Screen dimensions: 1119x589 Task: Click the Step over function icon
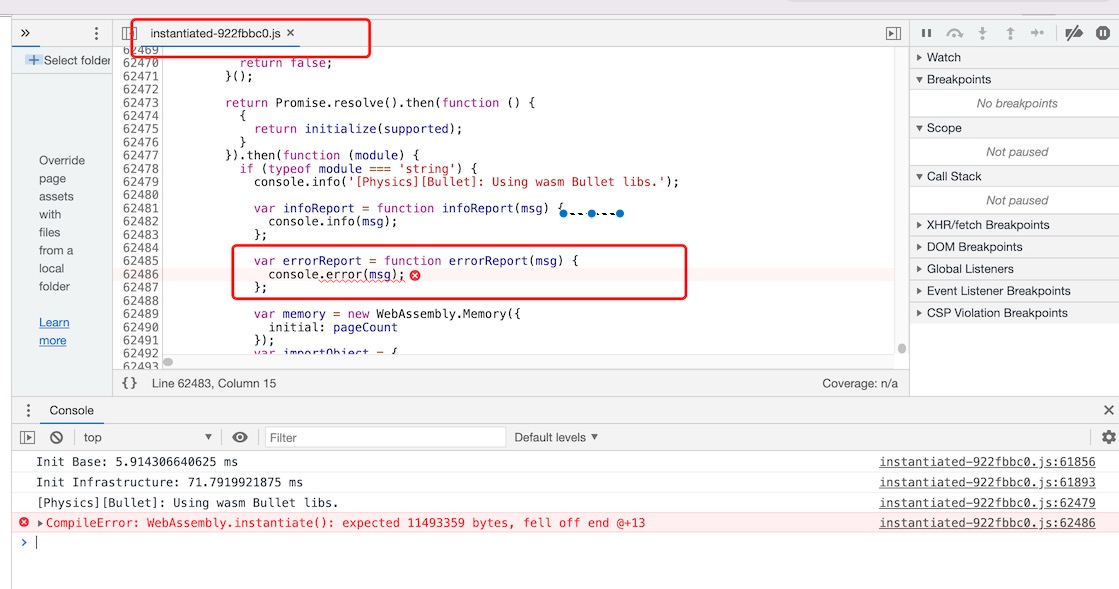coord(954,33)
